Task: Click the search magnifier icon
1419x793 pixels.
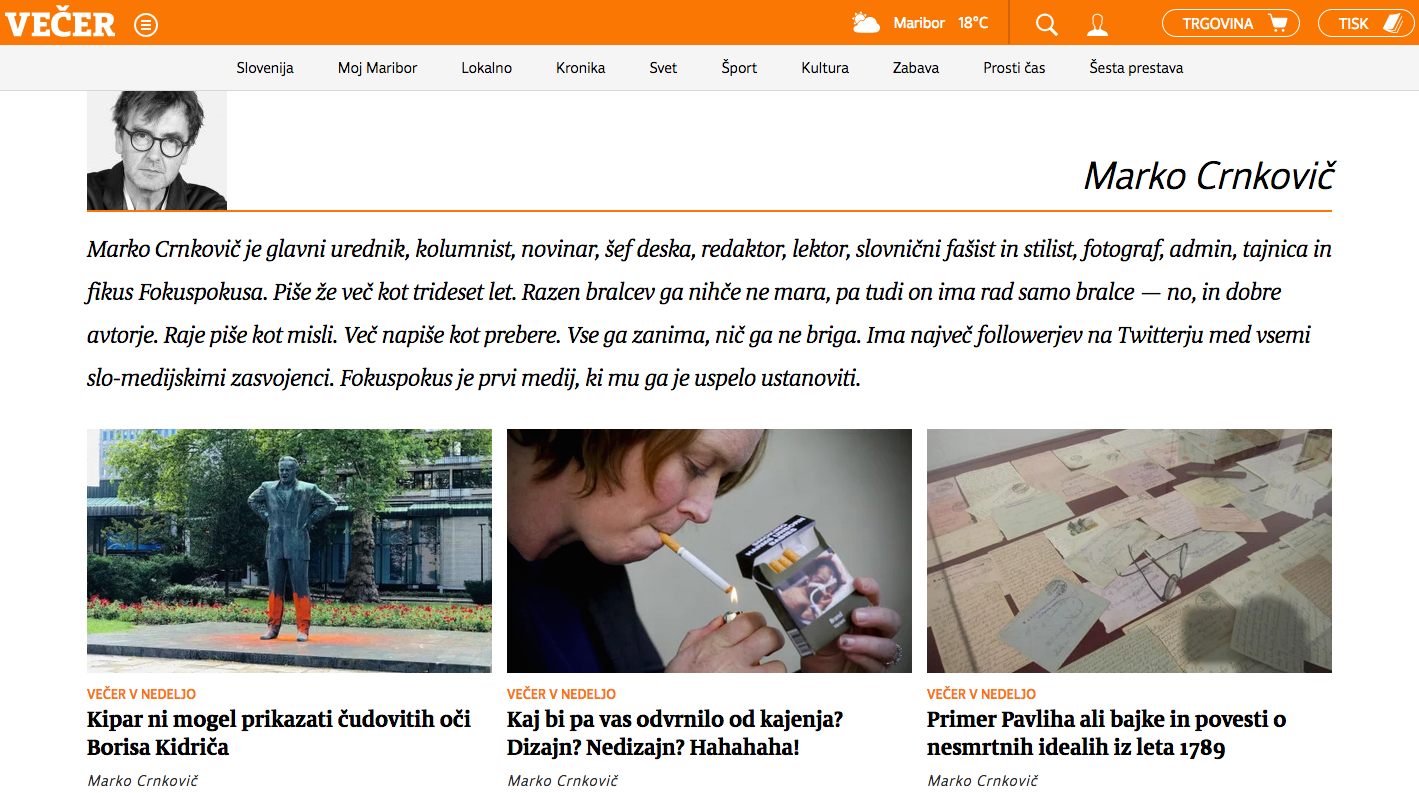Action: coord(1046,24)
